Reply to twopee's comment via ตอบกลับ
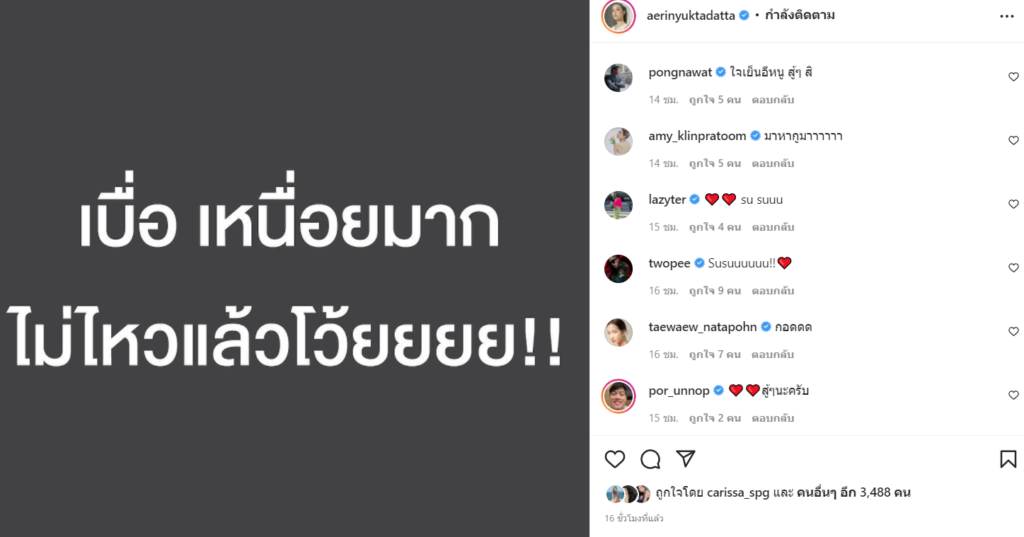The image size is (1024, 537). [773, 291]
